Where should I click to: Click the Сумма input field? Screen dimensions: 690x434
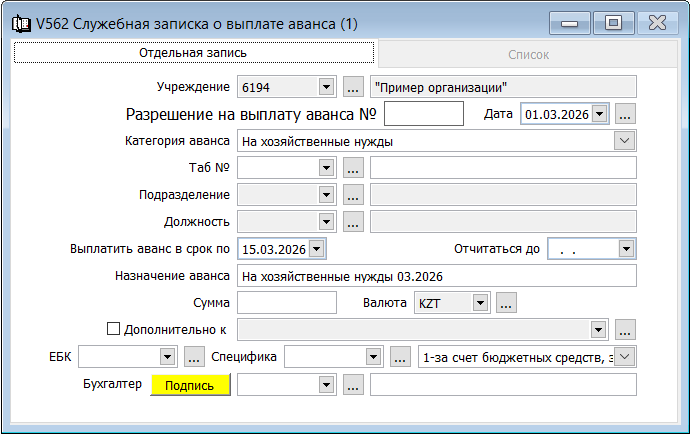[x=287, y=302]
